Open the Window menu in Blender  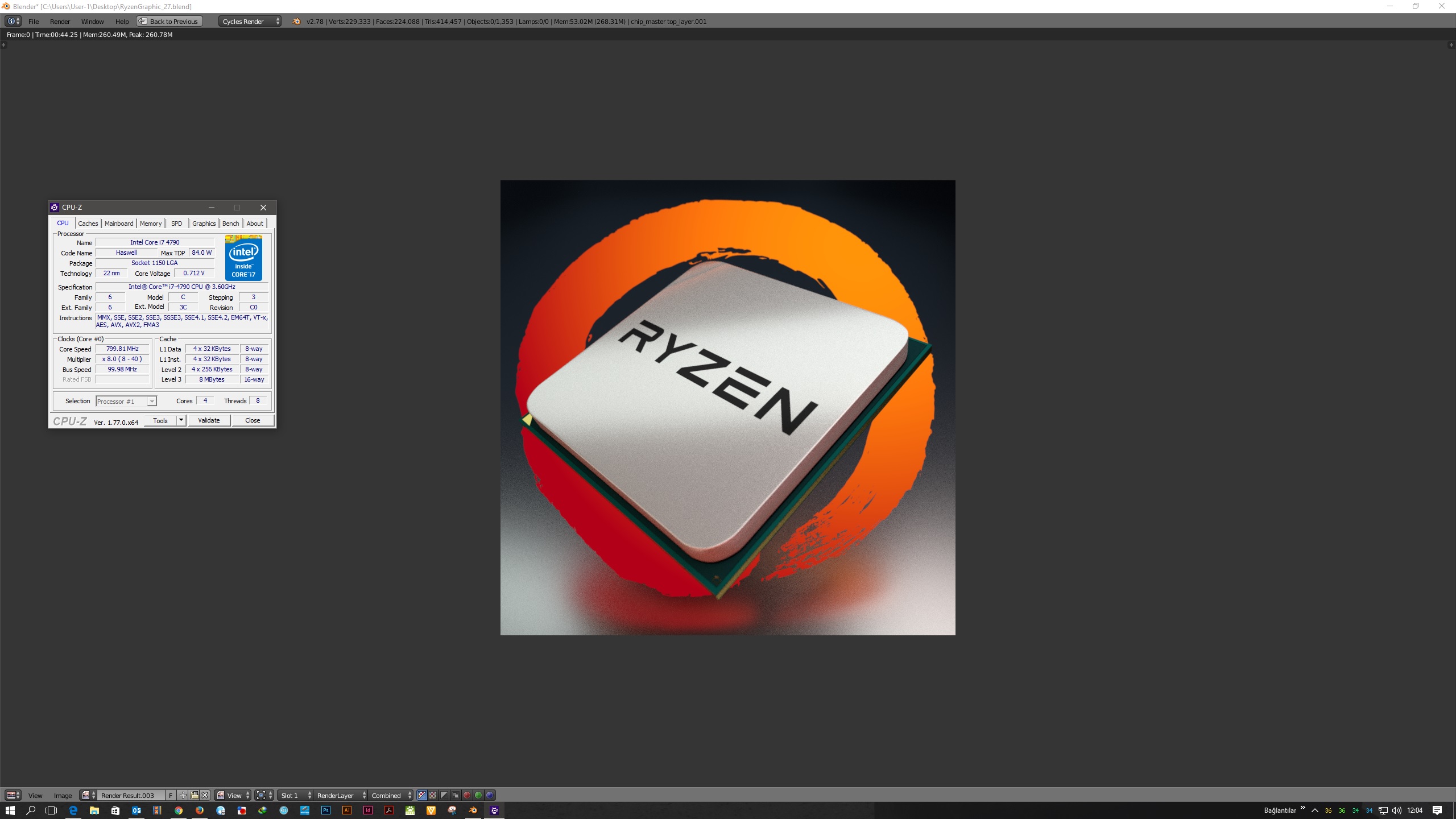pos(92,22)
